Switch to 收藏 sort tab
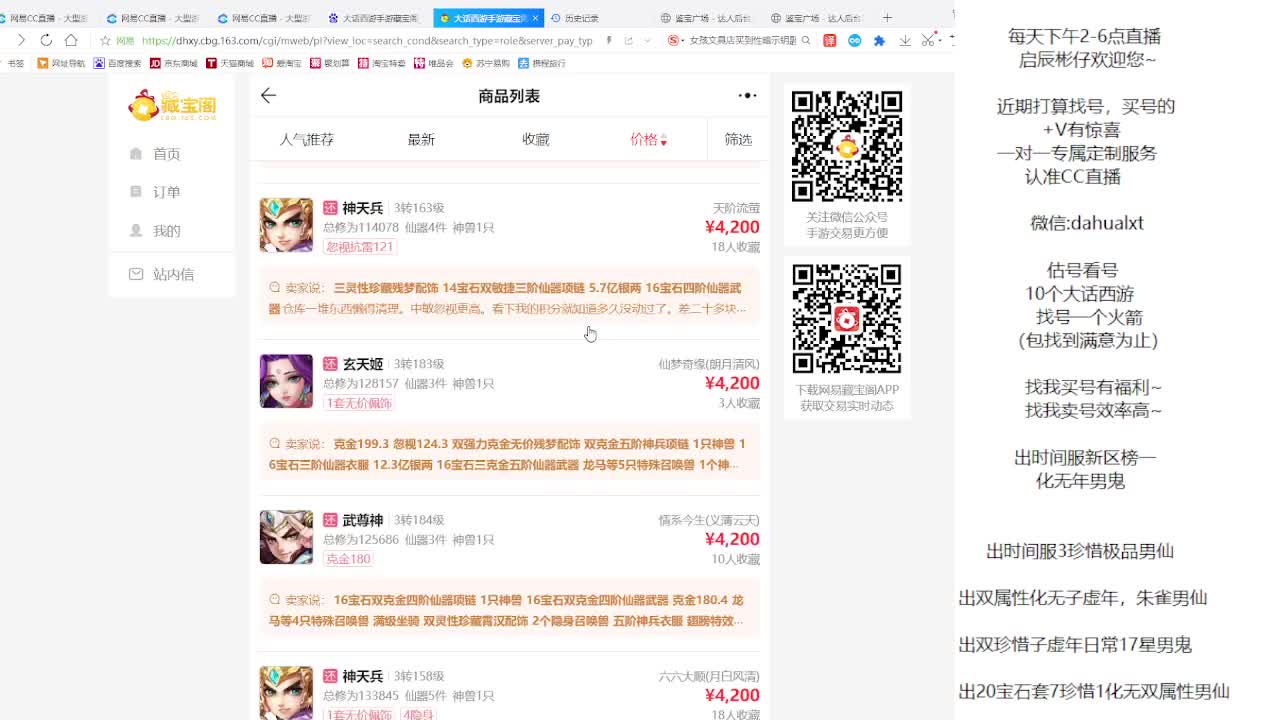Screen dimensions: 1280x720 click(x=535, y=140)
